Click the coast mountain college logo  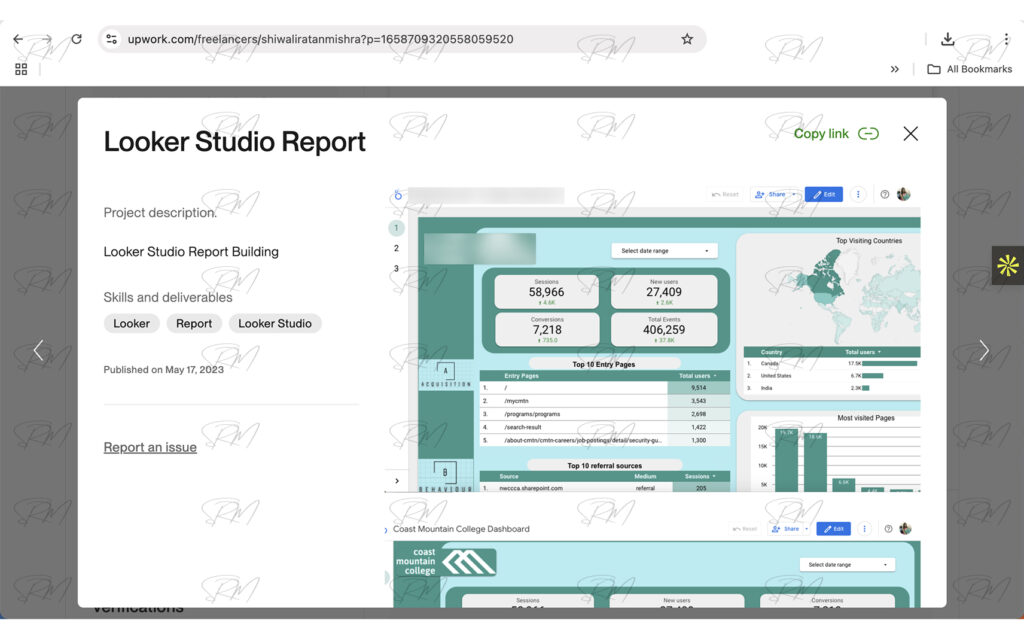point(445,561)
